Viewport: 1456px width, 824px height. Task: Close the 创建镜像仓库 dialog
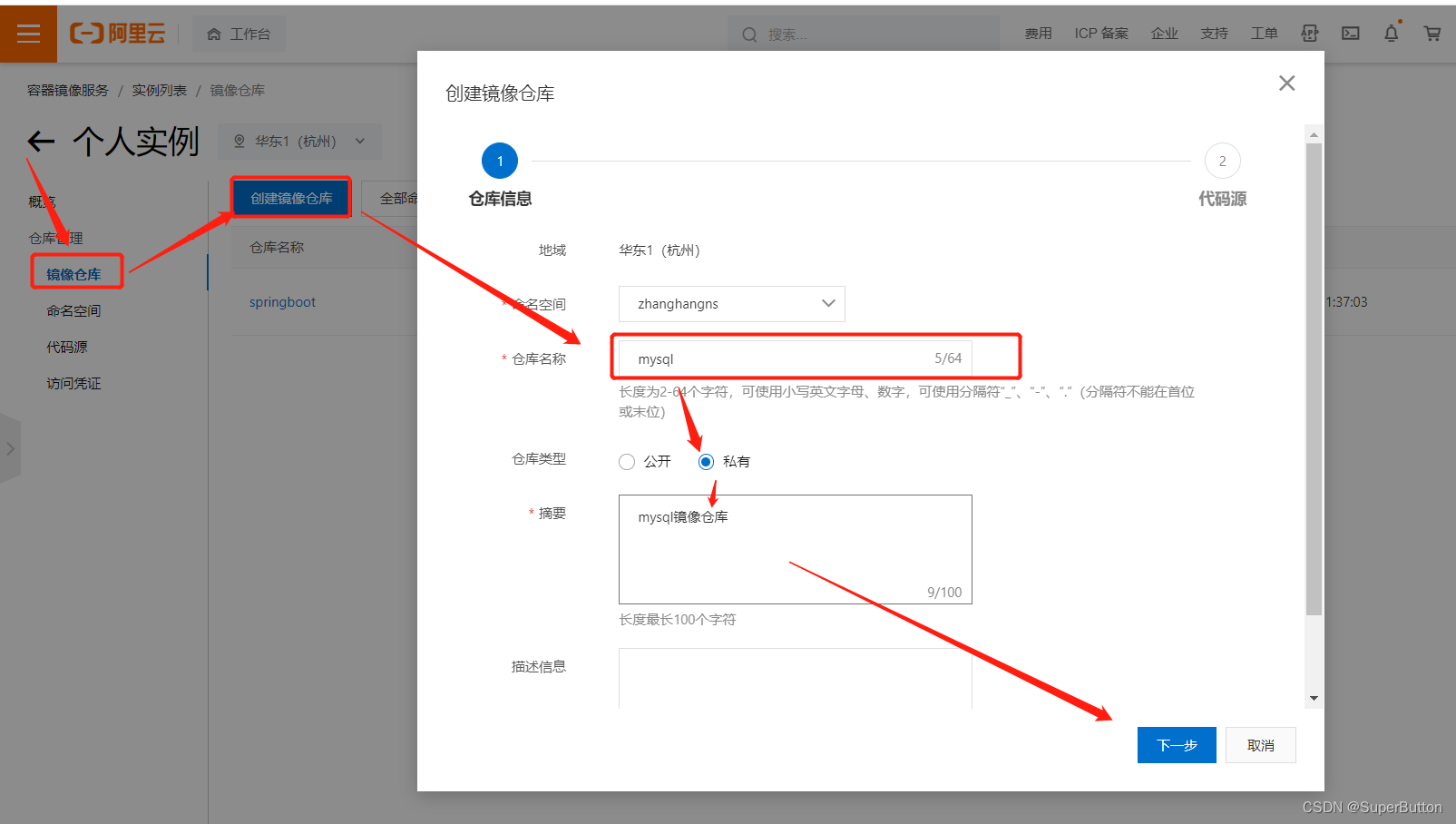click(1286, 83)
